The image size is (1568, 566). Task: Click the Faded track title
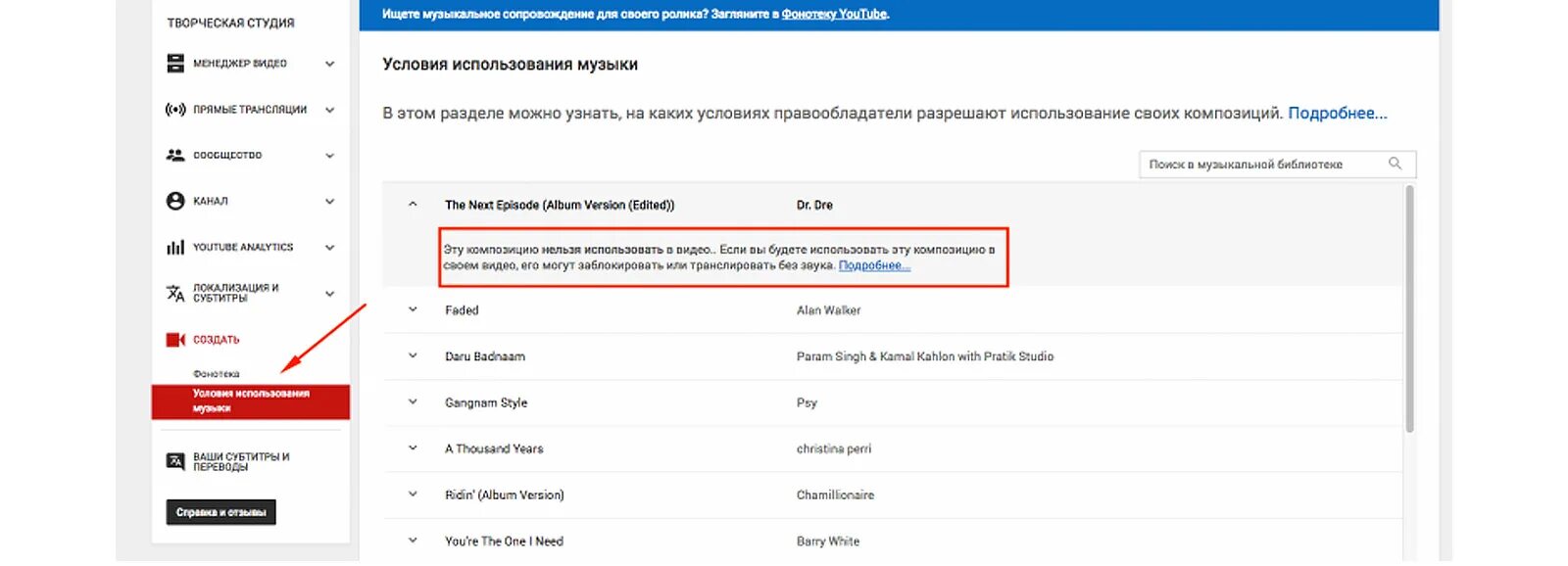[462, 309]
